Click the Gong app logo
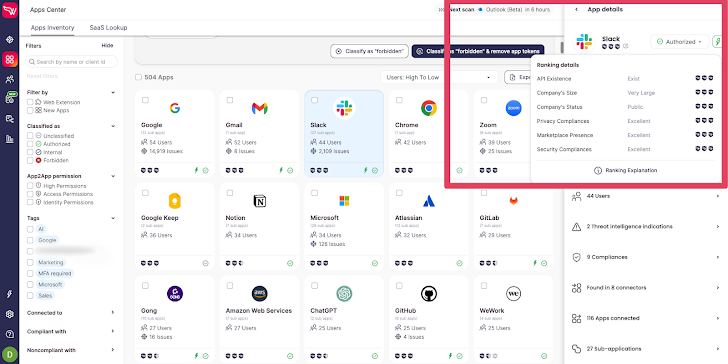Screen dimensions: 728x364 [x=175, y=294]
